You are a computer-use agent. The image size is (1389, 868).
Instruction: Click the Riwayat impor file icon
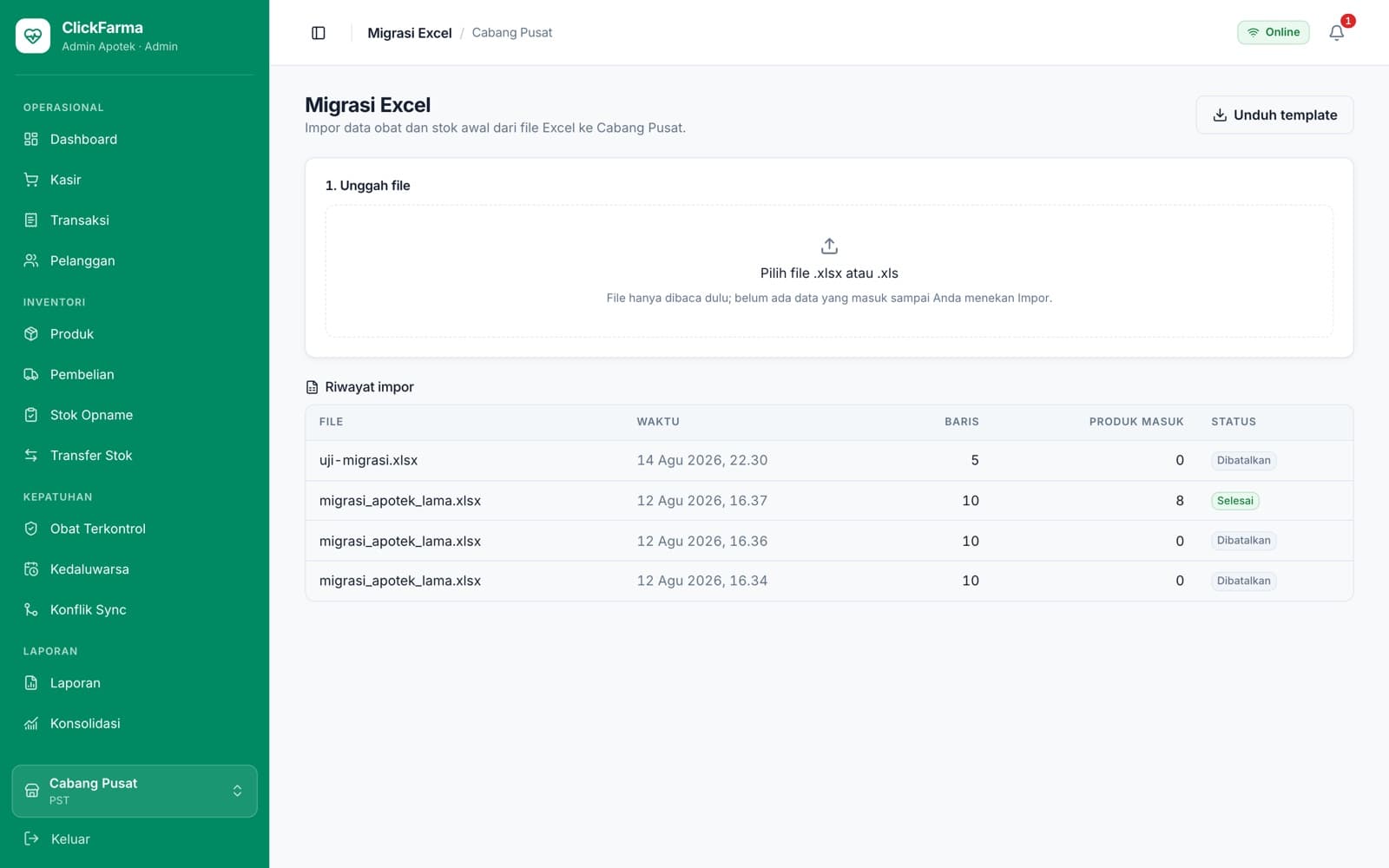coord(313,387)
